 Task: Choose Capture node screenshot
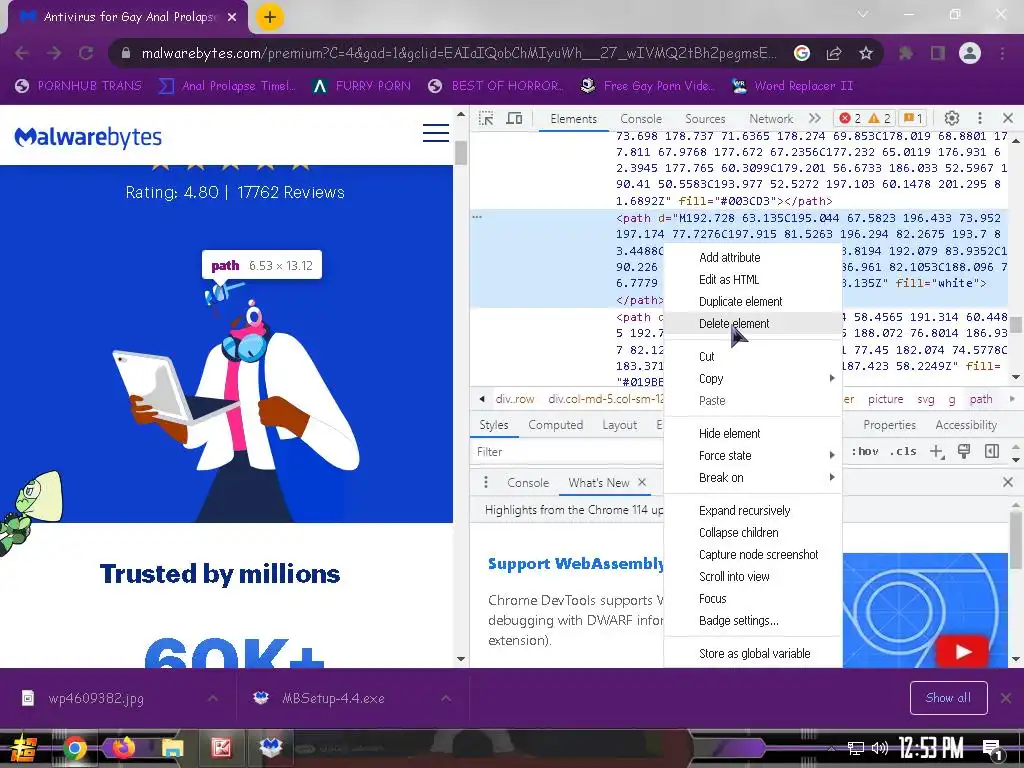753,555
